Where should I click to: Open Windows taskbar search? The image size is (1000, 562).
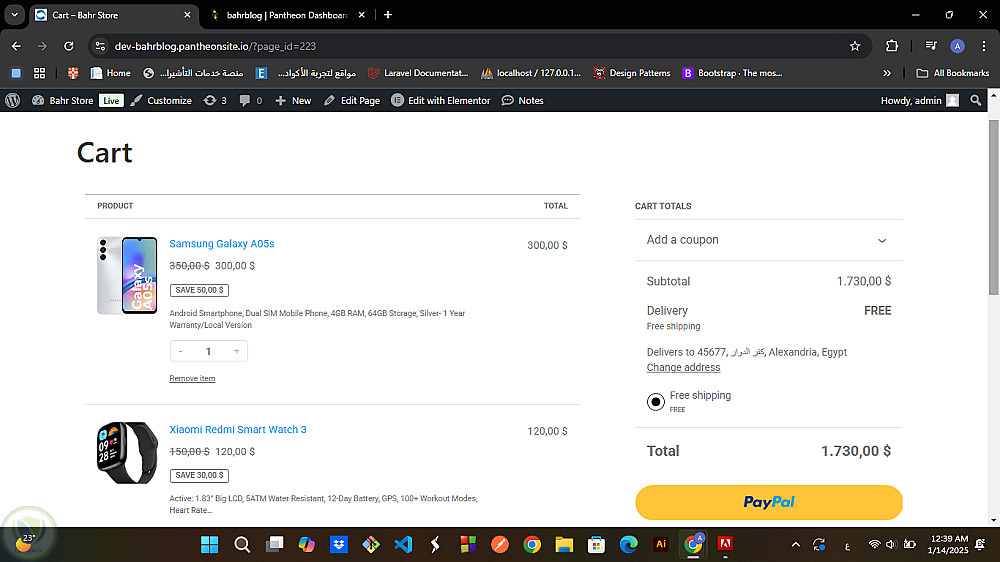242,544
